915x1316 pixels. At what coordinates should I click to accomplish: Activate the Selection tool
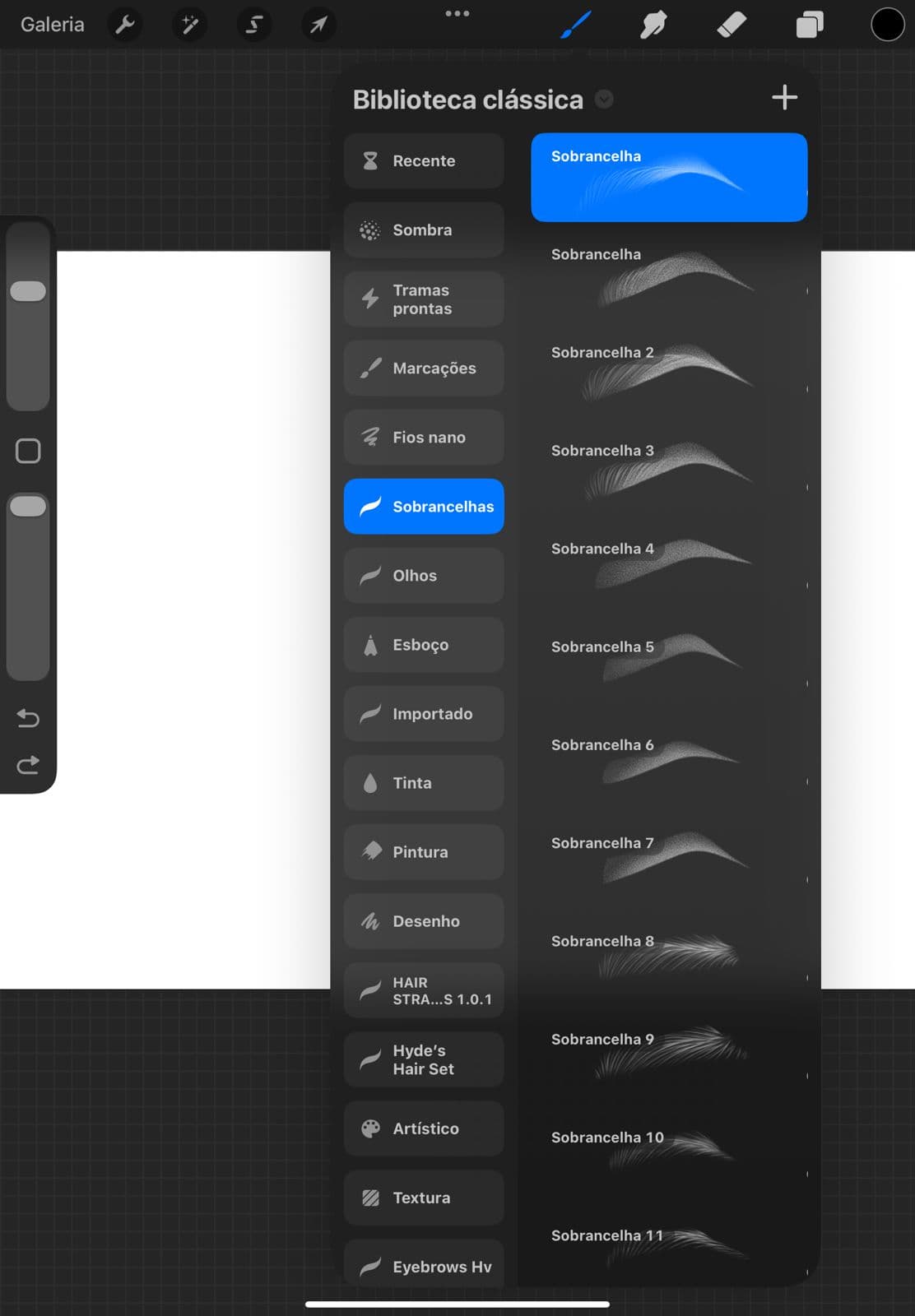(254, 25)
